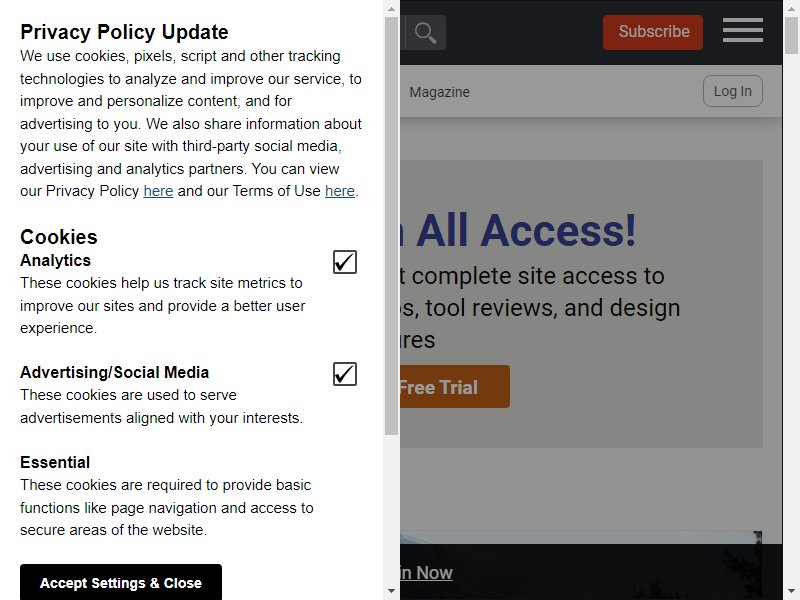The height and width of the screenshot is (600, 800).
Task: Open the Privacy Policy here link
Action: [158, 191]
